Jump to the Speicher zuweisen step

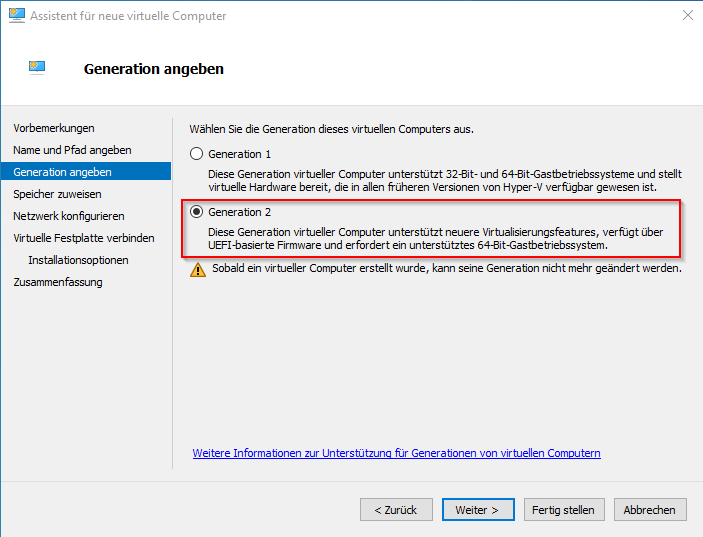(57, 194)
